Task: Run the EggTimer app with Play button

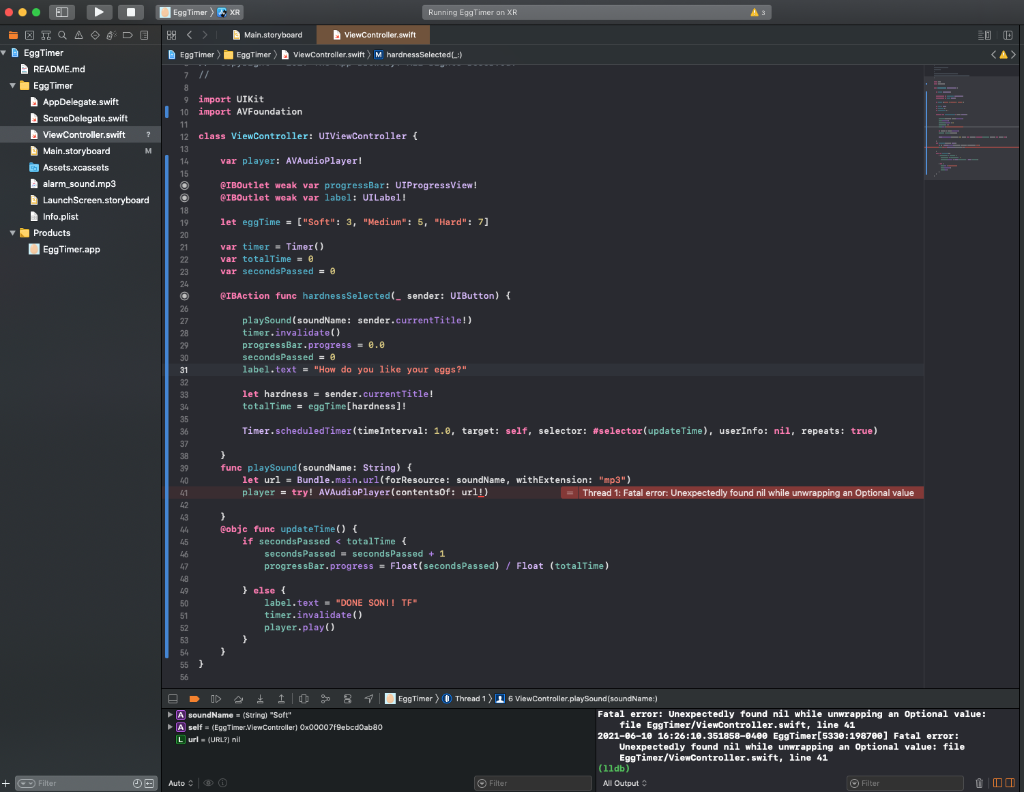Action: (x=99, y=12)
